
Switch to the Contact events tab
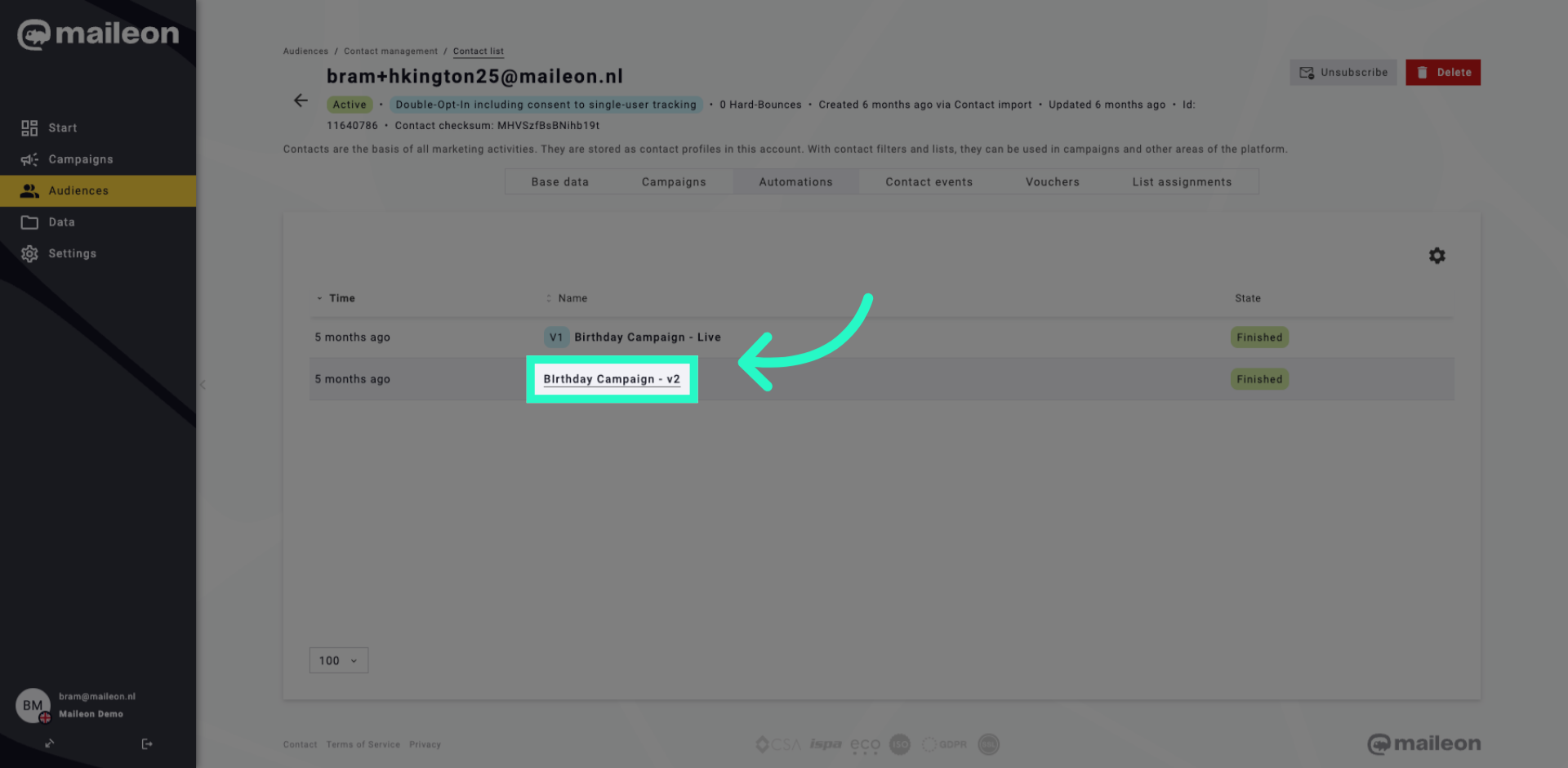pos(929,181)
